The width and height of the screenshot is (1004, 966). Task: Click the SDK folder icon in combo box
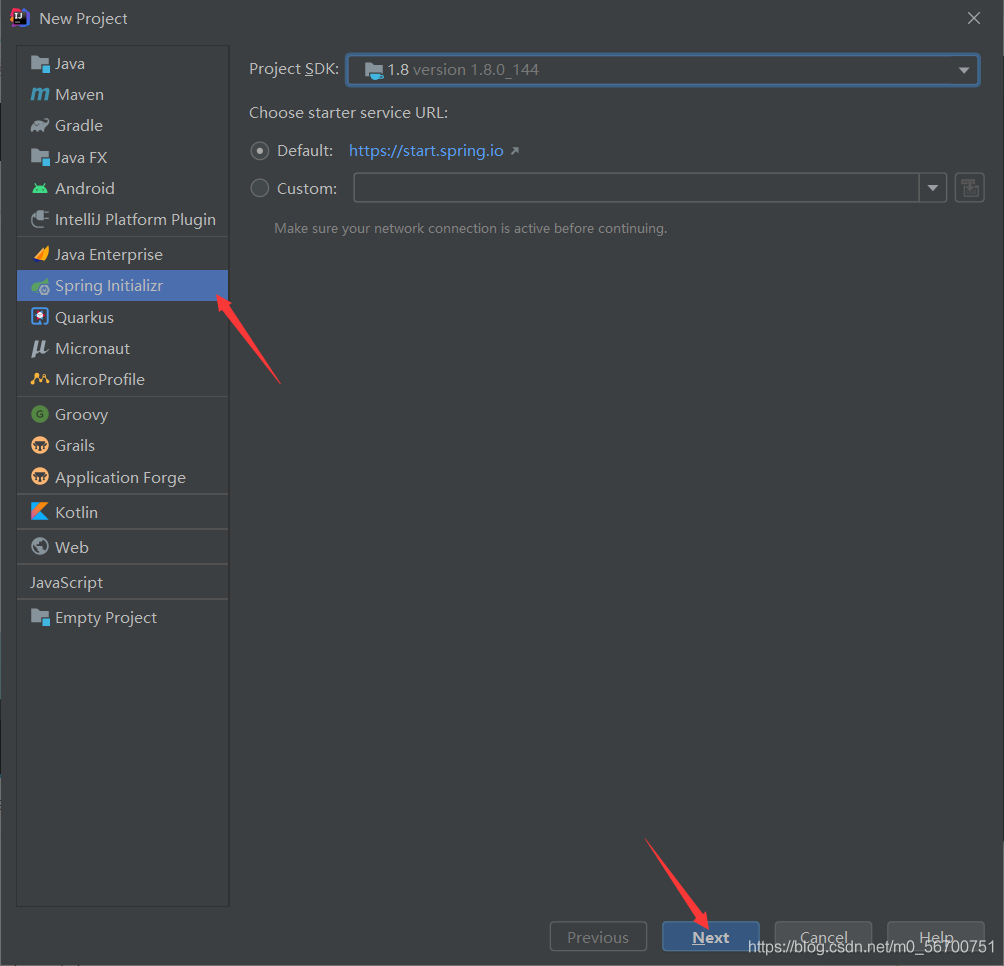(x=374, y=70)
